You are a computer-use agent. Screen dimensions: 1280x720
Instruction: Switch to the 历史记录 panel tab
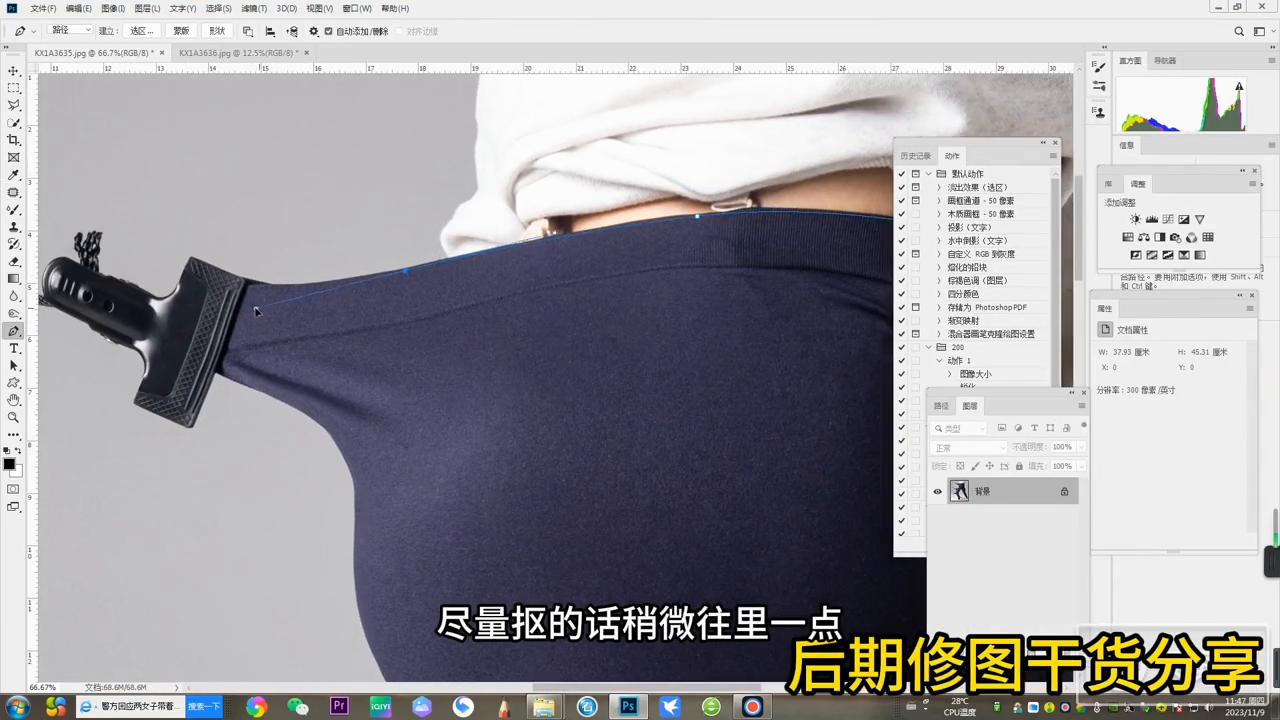click(915, 155)
